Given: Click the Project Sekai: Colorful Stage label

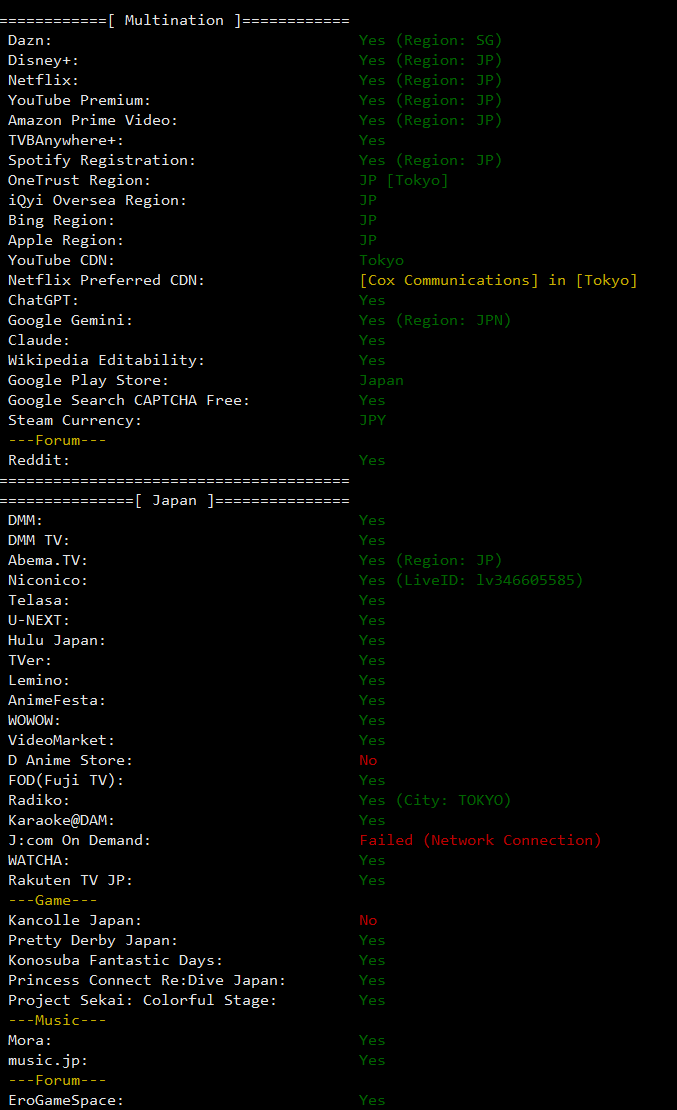Looking at the screenshot, I should point(142,1000).
